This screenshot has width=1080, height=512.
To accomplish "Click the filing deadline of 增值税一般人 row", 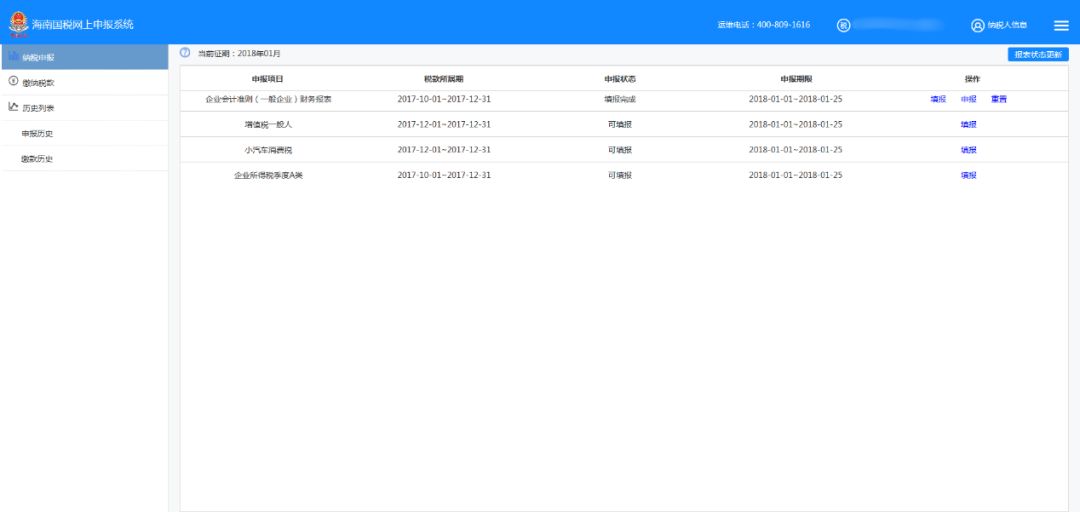I will [x=796, y=125].
